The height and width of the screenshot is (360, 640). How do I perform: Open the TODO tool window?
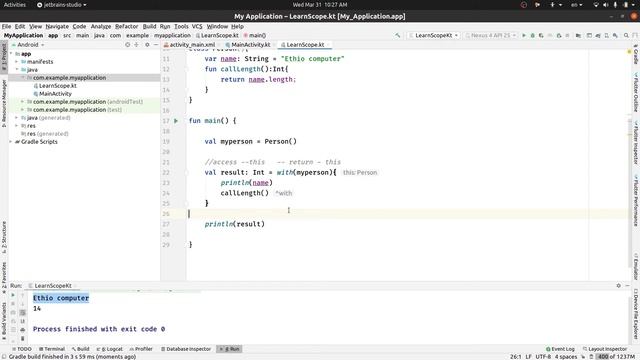22,349
